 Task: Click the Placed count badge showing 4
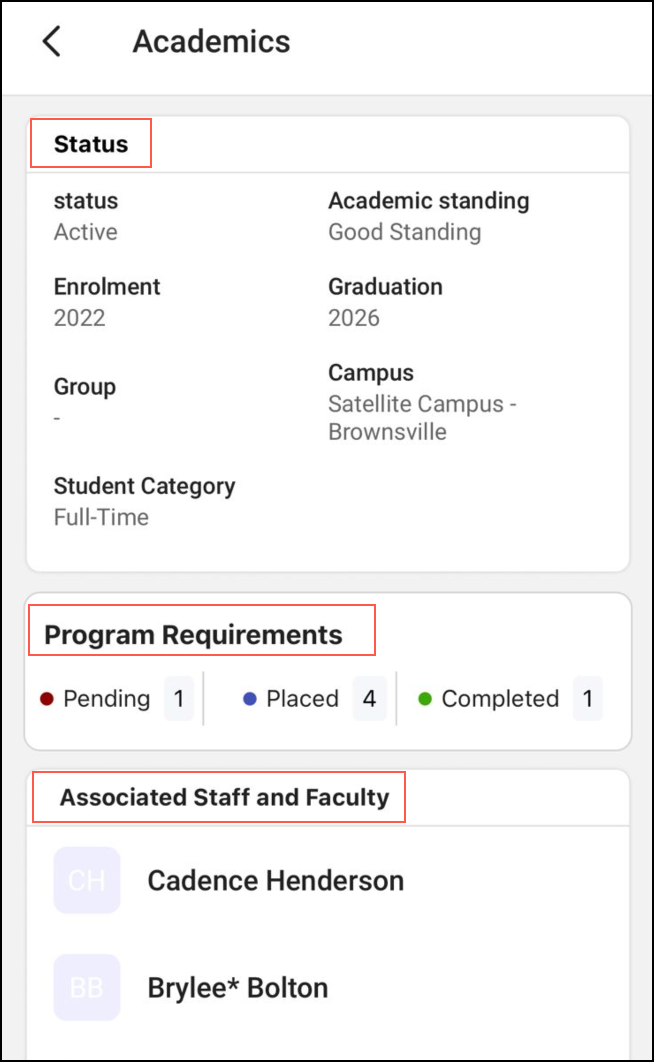[370, 698]
